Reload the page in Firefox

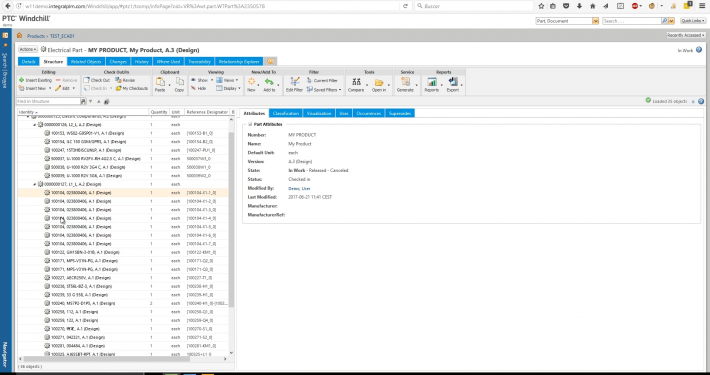[x=406, y=6]
